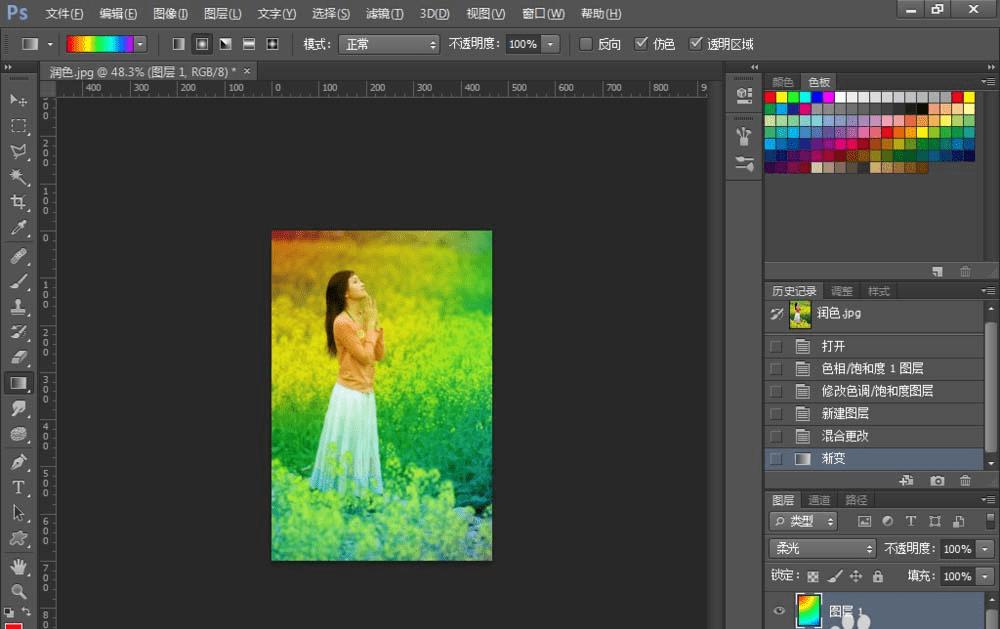
Task: Select the 打开 history state
Action: tap(833, 346)
